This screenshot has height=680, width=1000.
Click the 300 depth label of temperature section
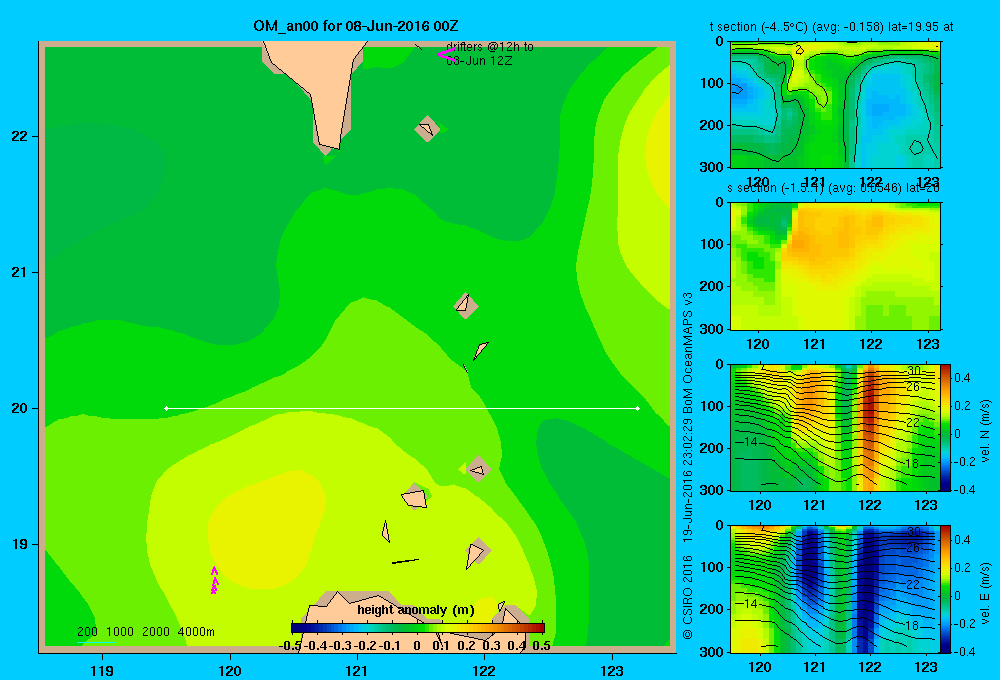click(712, 167)
